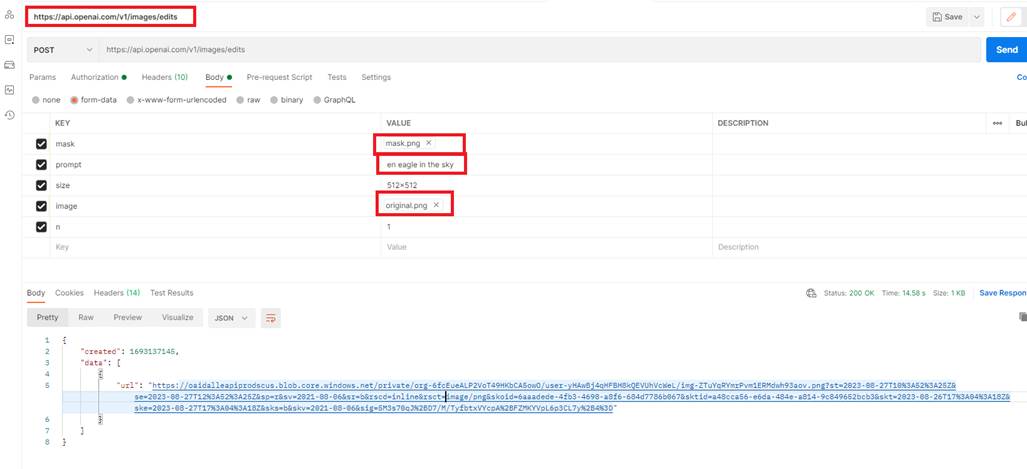This screenshot has height=469, width=1027.
Task: Select the form-data radio button
Action: tap(74, 100)
